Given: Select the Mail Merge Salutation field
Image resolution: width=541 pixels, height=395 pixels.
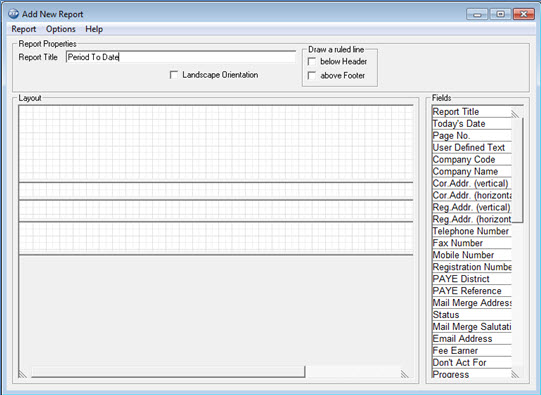Looking at the screenshot, I should [472, 327].
